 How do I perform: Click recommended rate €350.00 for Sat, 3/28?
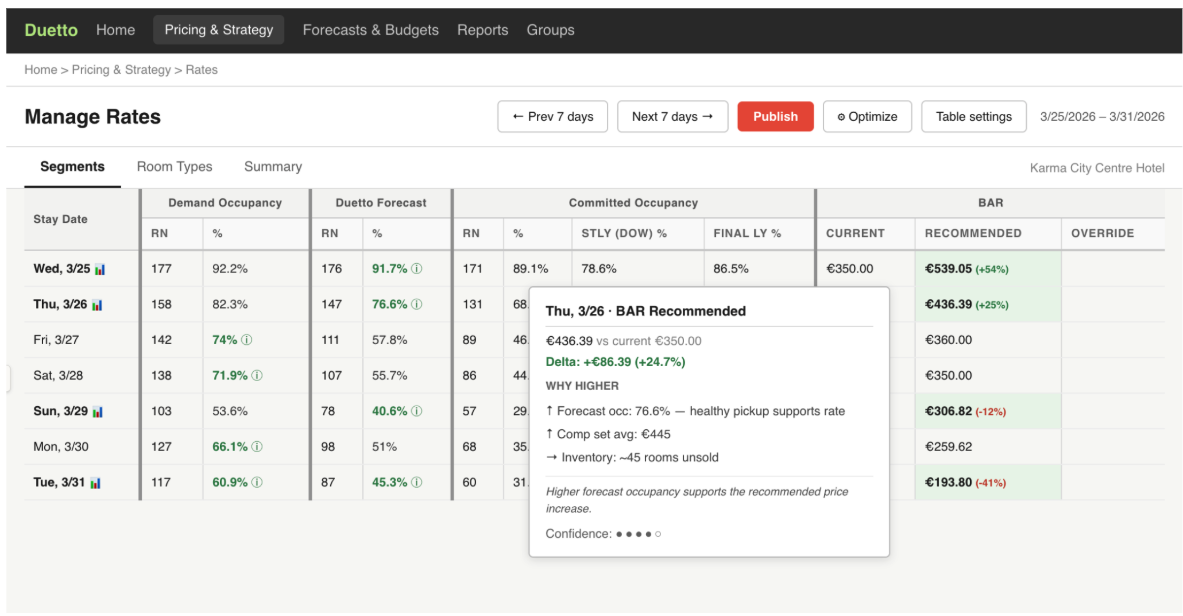point(948,375)
